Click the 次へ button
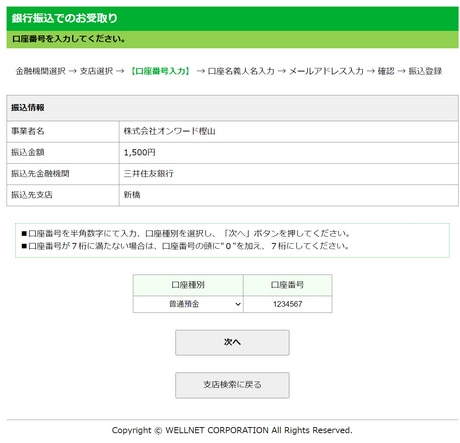Image resolution: width=460 pixels, height=443 pixels. (x=232, y=342)
